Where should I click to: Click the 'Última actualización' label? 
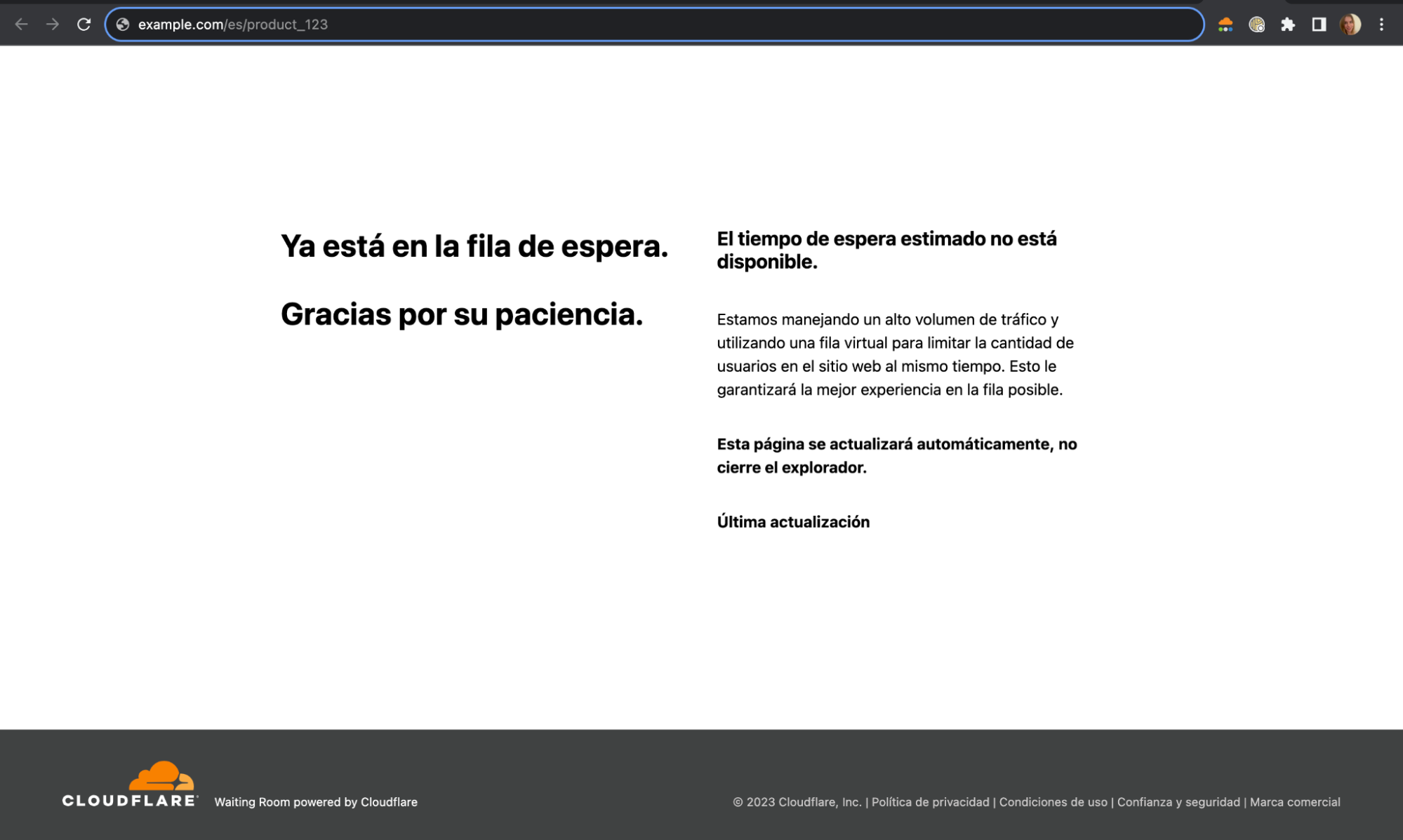point(793,522)
